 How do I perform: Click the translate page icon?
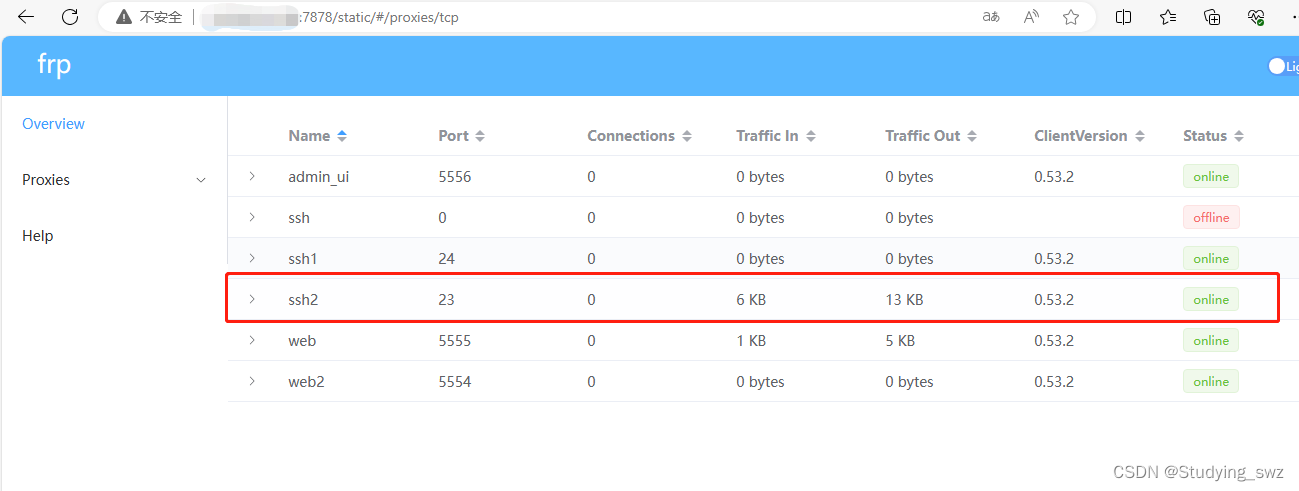991,17
